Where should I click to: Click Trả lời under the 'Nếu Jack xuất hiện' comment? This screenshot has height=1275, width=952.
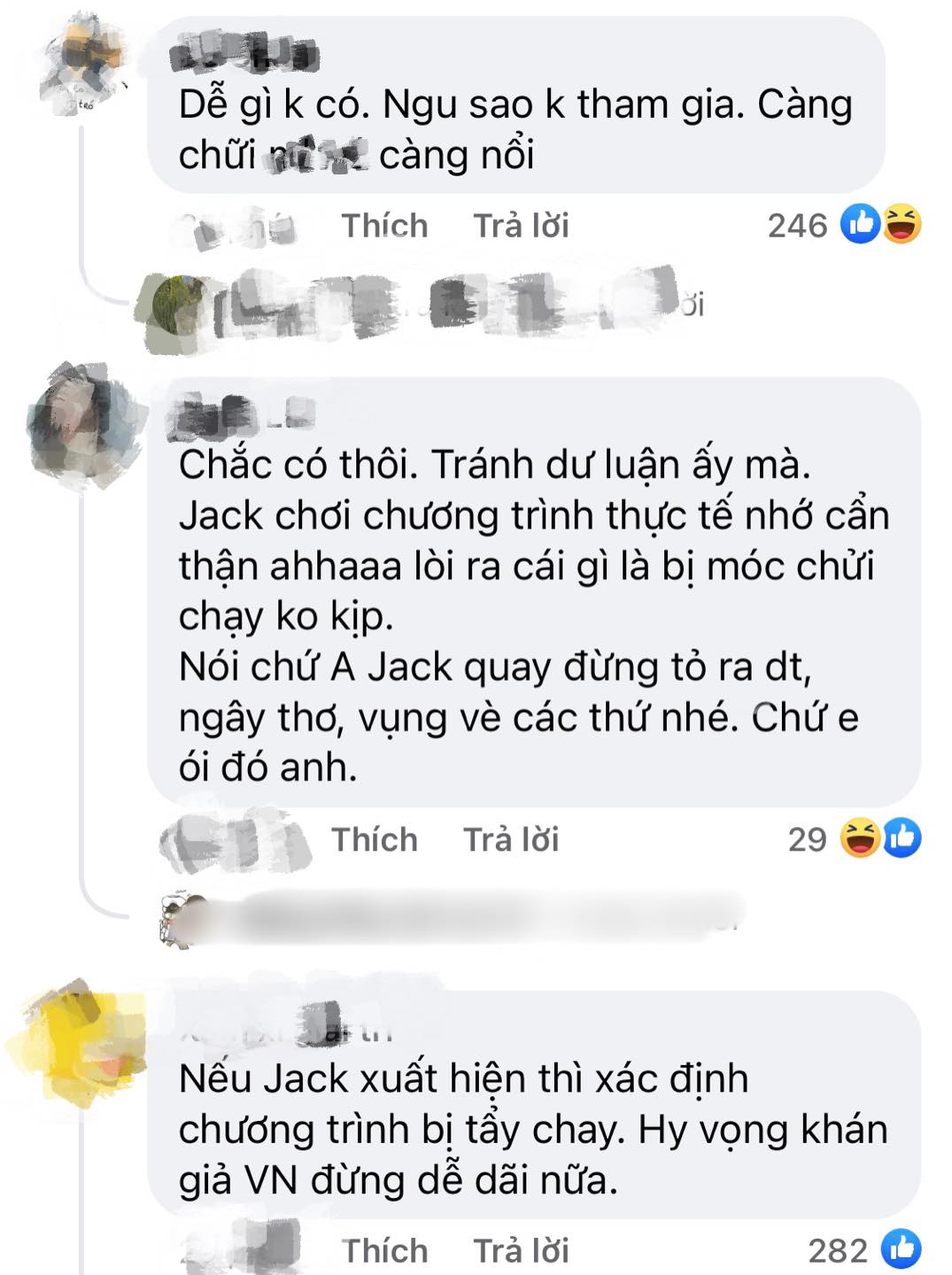click(521, 1250)
